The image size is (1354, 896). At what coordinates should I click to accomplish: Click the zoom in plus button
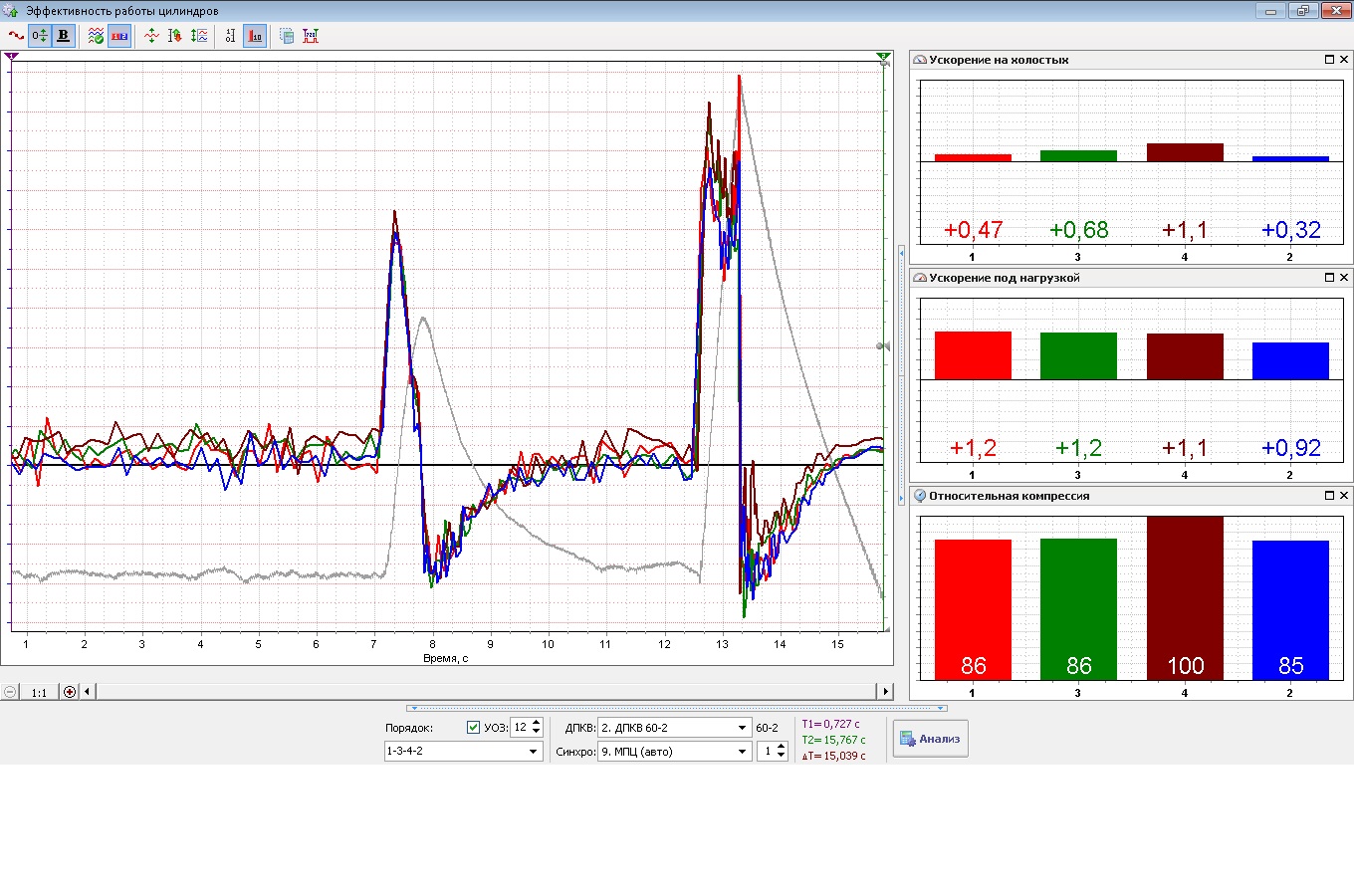click(x=70, y=692)
